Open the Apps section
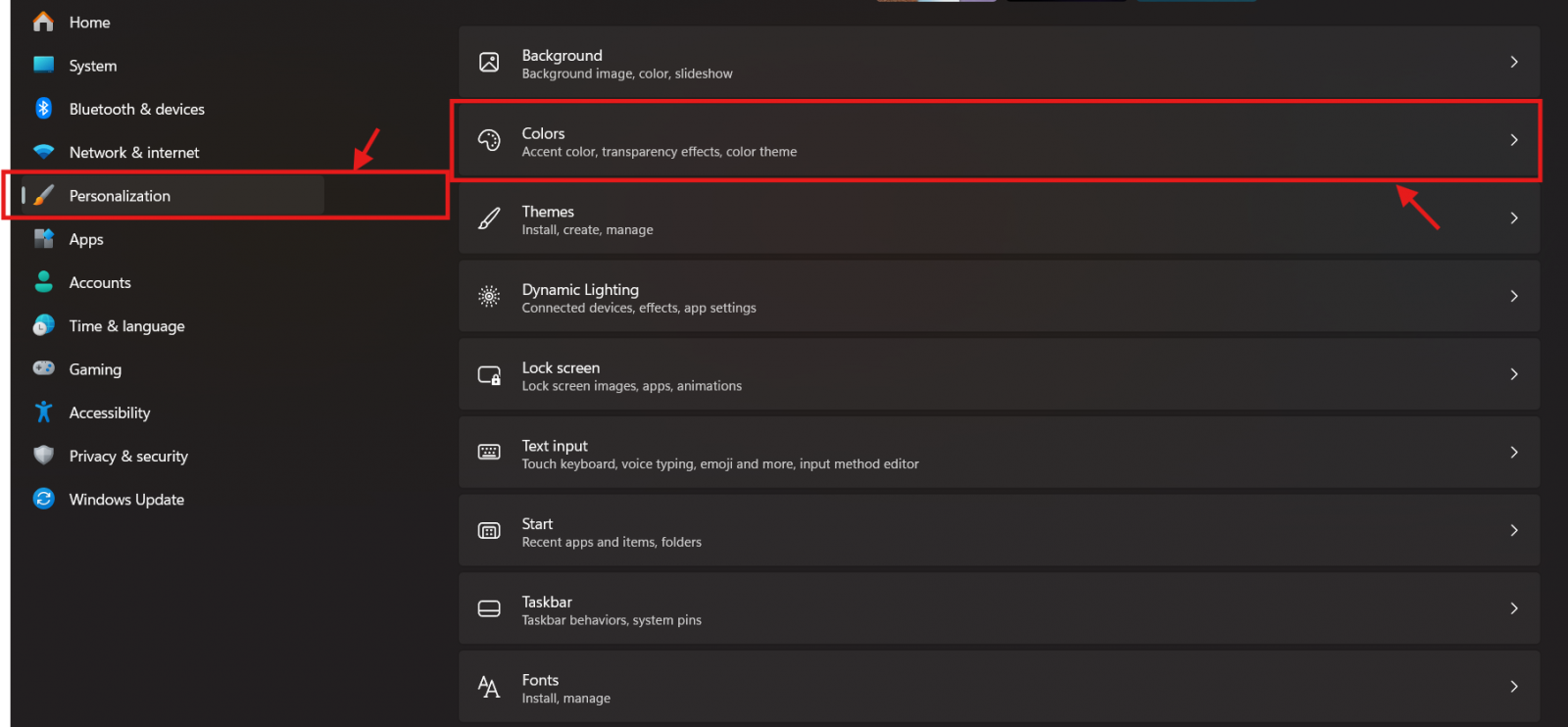This screenshot has width=1568, height=727. coord(86,239)
